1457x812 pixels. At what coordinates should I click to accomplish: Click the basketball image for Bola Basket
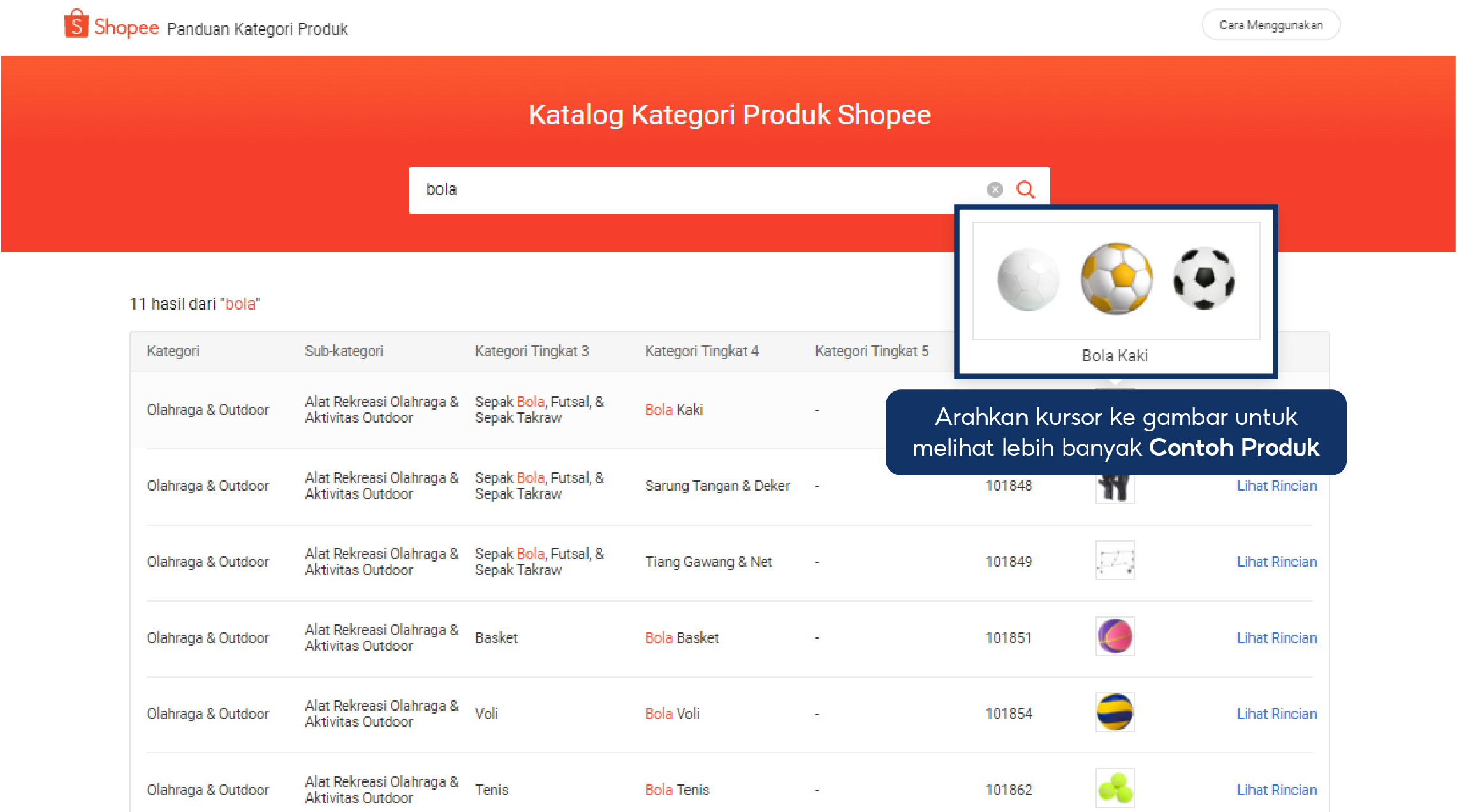[1114, 637]
